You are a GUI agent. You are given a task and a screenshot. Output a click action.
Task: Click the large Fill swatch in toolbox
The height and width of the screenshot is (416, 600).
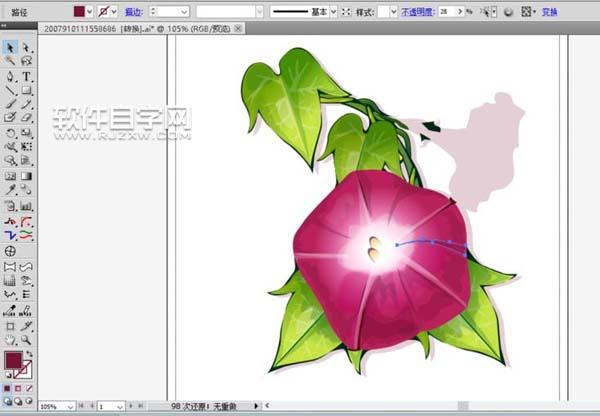pos(13,361)
